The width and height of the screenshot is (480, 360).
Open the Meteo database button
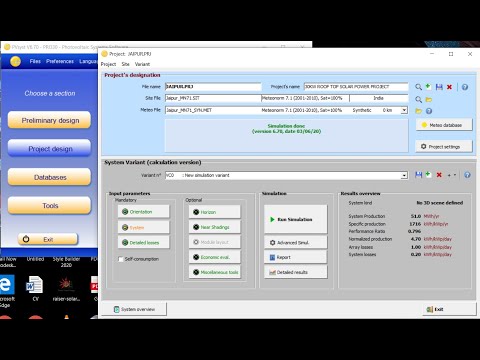pyautogui.click(x=444, y=125)
